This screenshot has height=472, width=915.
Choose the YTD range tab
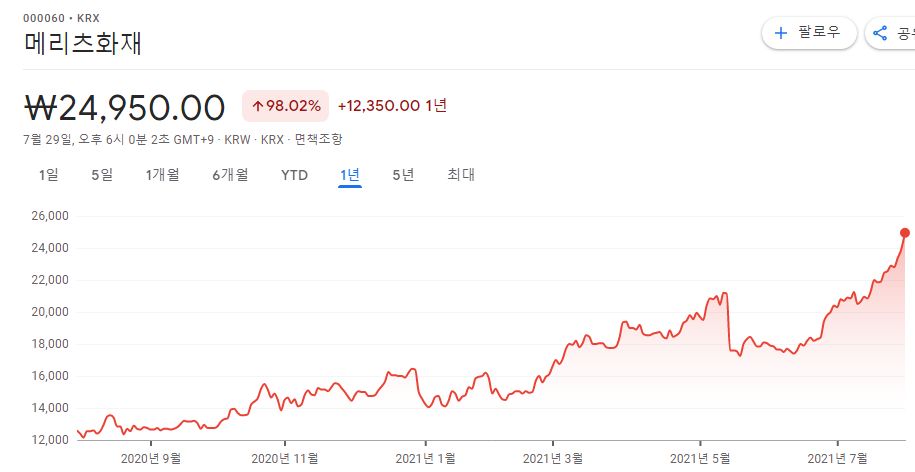294,175
